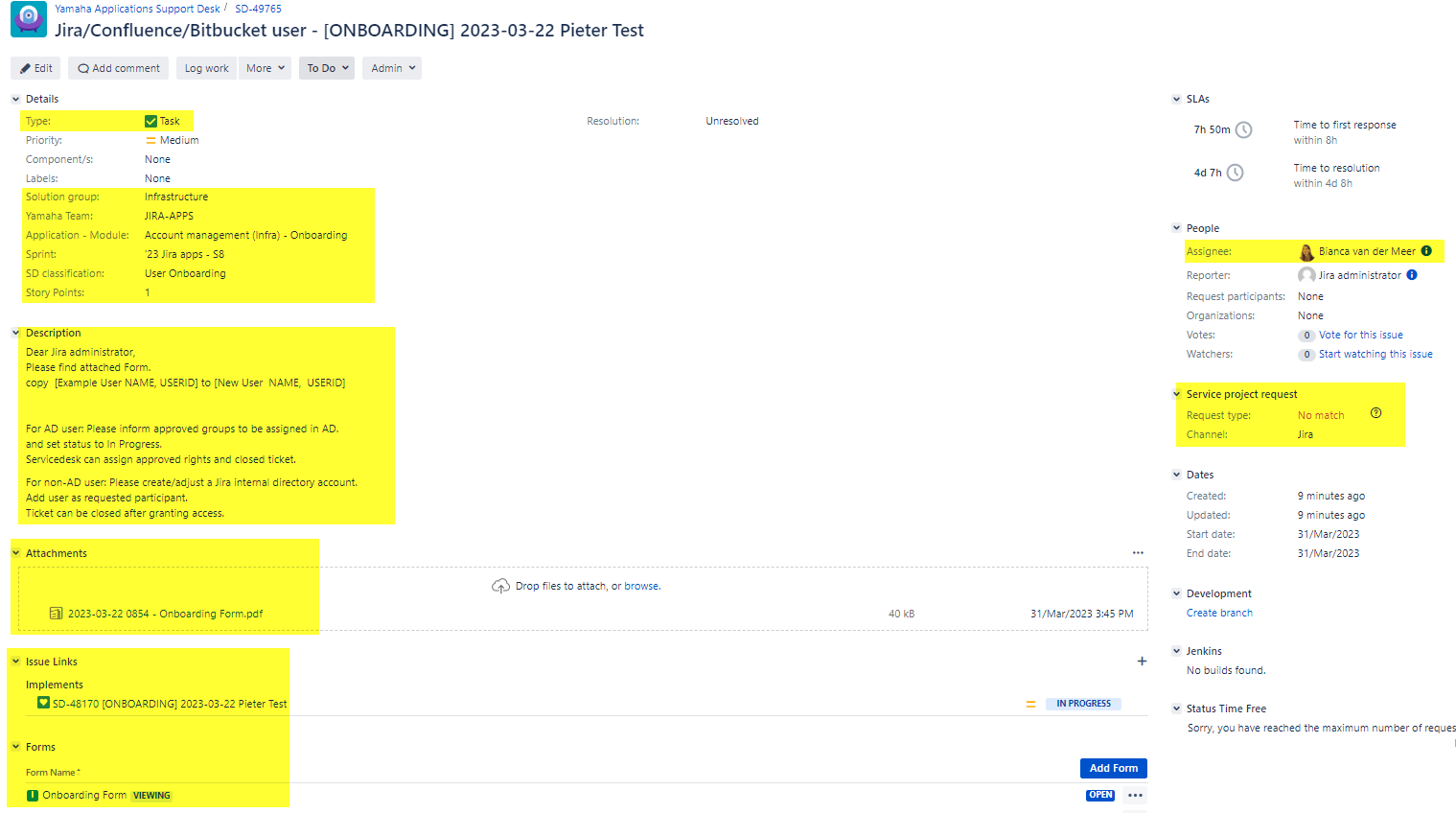
Task: Click the 4d 7h SLA clock icon
Action: (x=1236, y=173)
